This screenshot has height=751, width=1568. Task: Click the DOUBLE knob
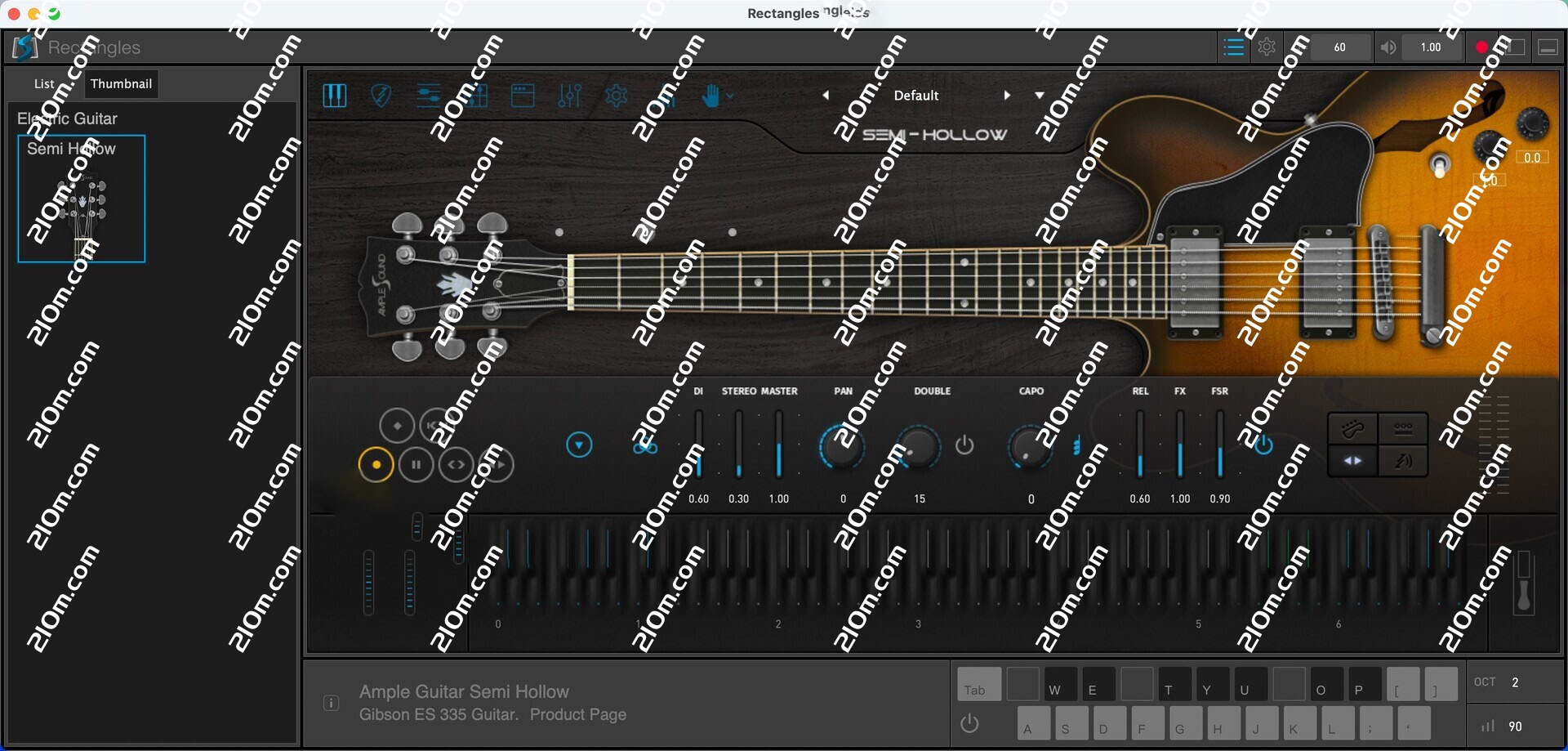[918, 447]
